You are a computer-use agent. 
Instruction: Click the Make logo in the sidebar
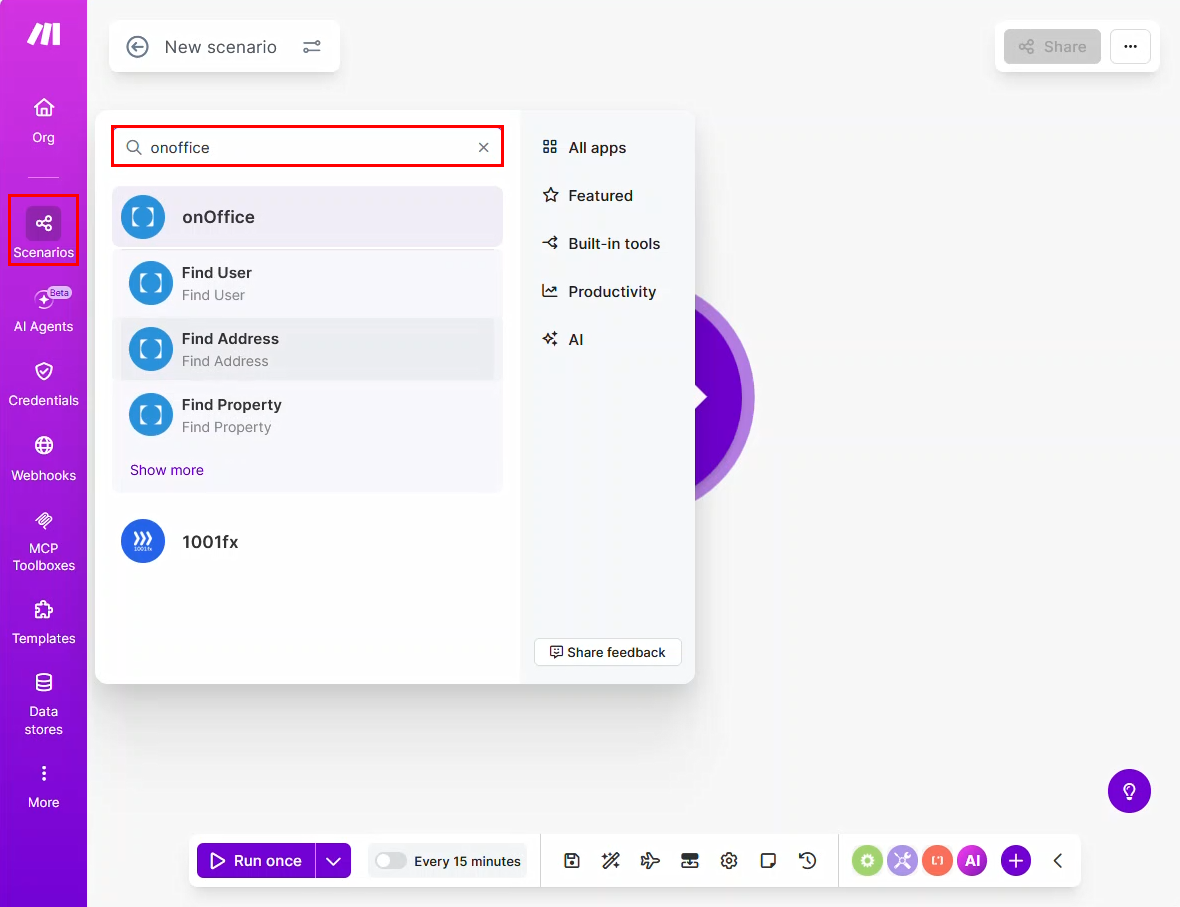pyautogui.click(x=44, y=34)
